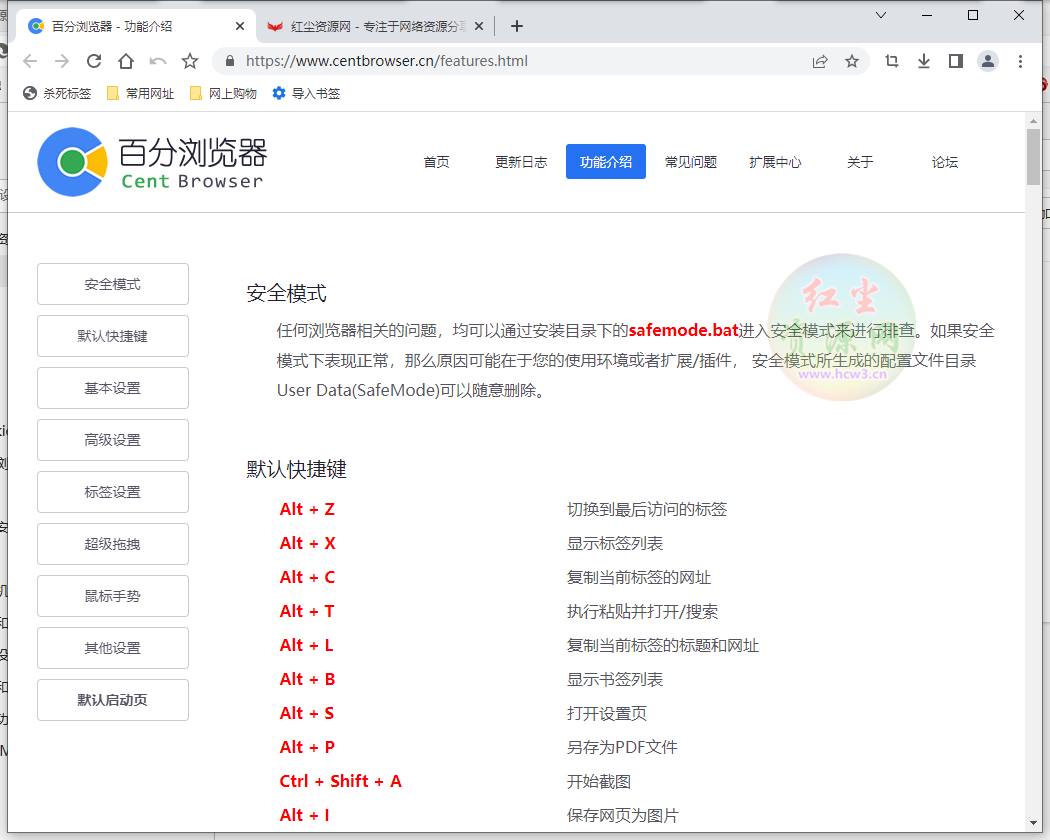This screenshot has height=840, width=1050.
Task: Click the screenshot crop icon in toolbar
Action: [x=892, y=61]
